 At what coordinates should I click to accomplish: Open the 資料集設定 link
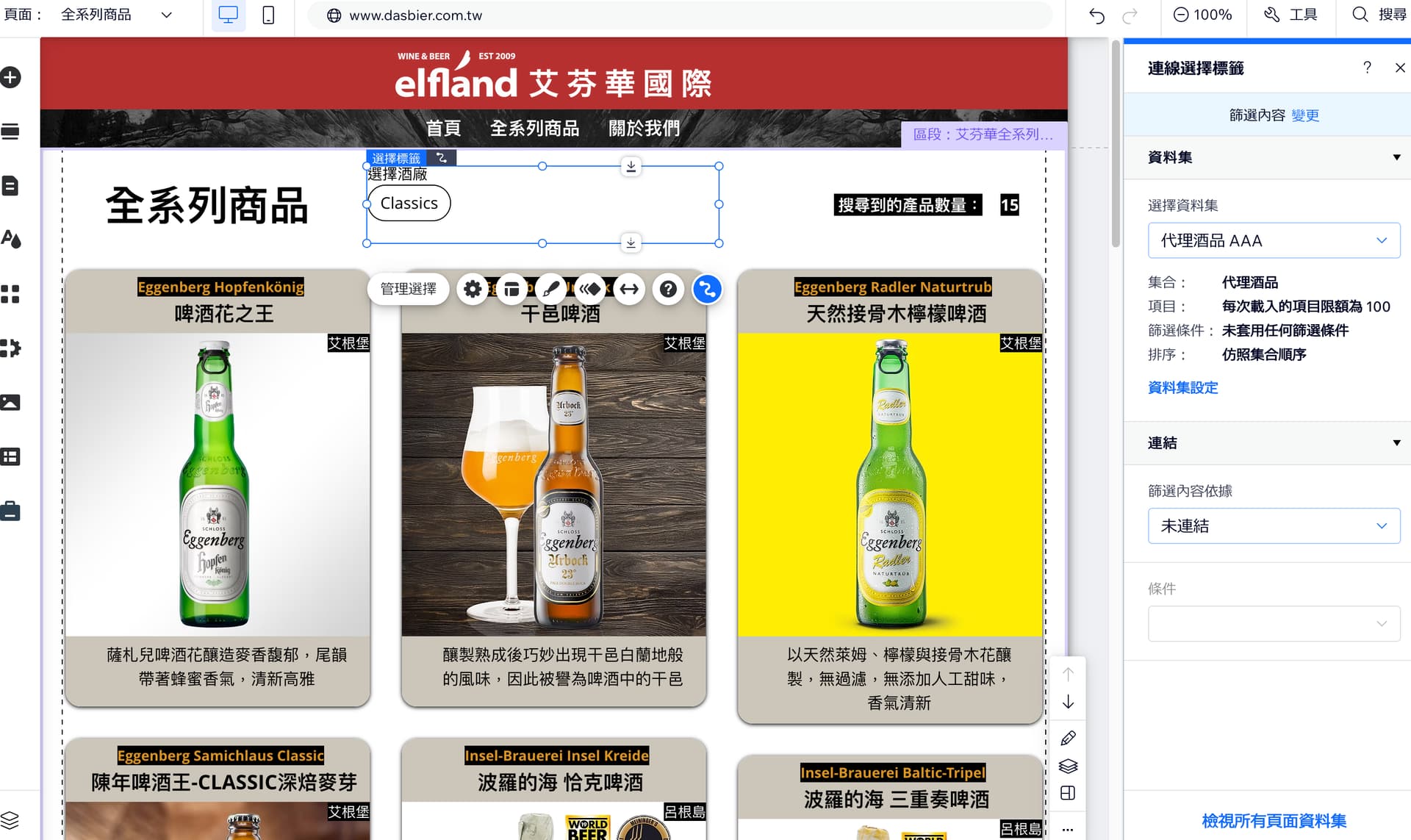pyautogui.click(x=1183, y=387)
